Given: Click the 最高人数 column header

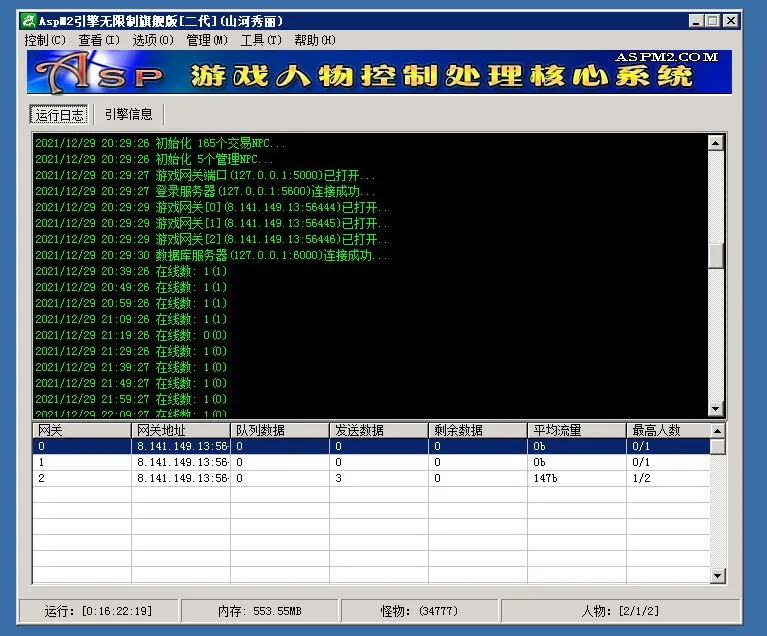Looking at the screenshot, I should [668, 431].
